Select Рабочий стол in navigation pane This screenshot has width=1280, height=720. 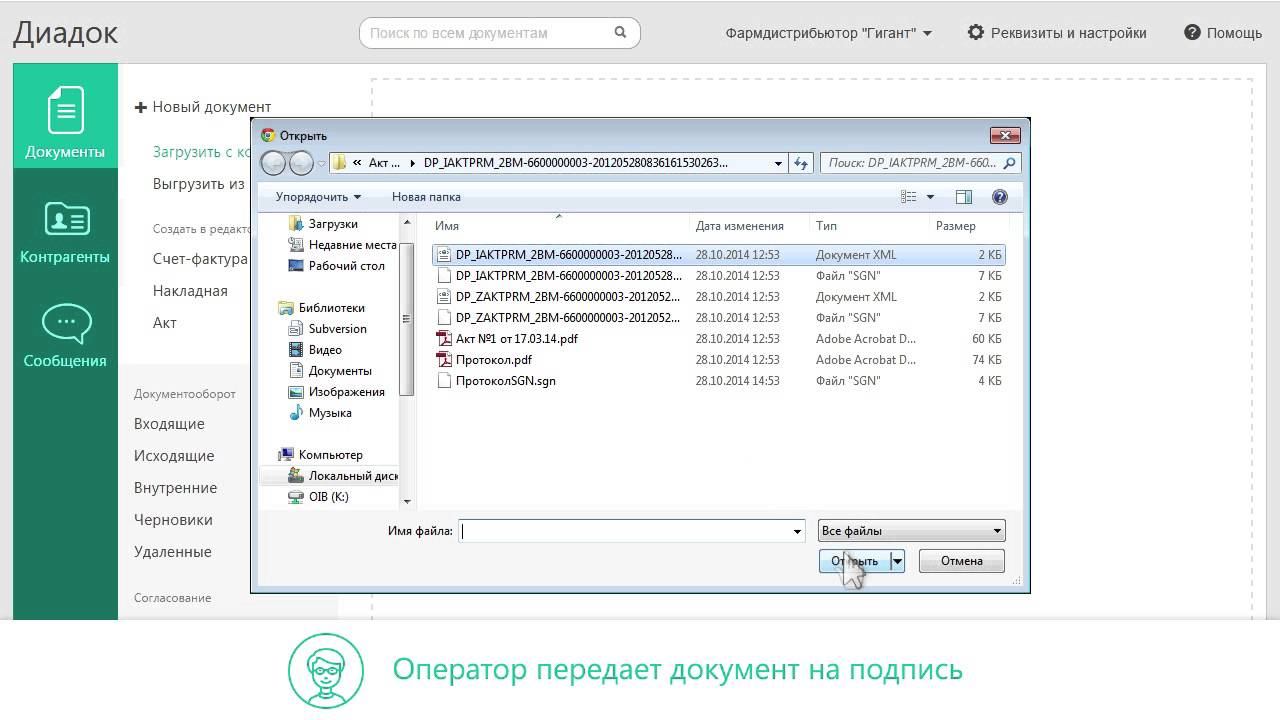coord(336,266)
